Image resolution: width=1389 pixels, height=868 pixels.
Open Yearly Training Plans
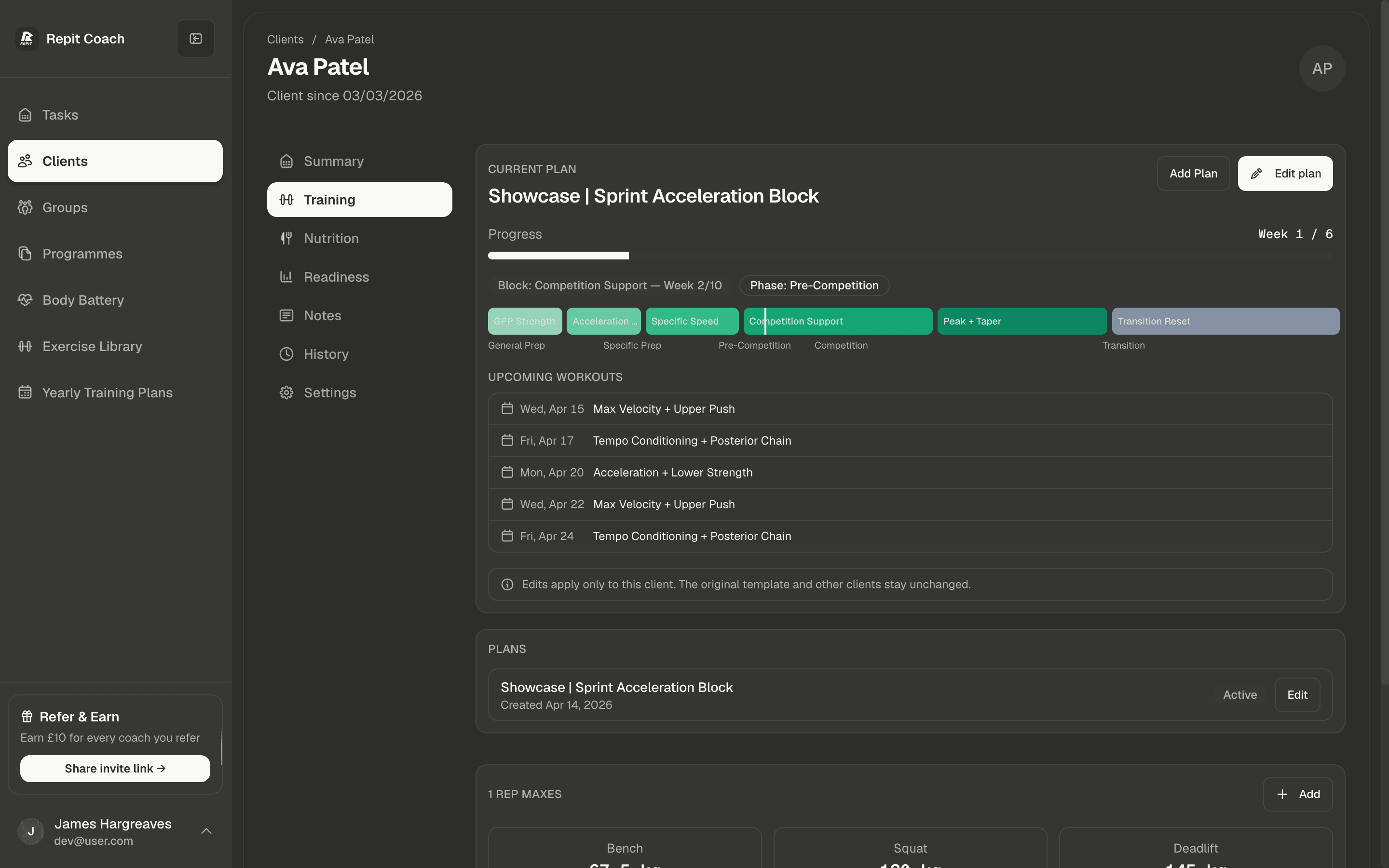click(x=115, y=393)
